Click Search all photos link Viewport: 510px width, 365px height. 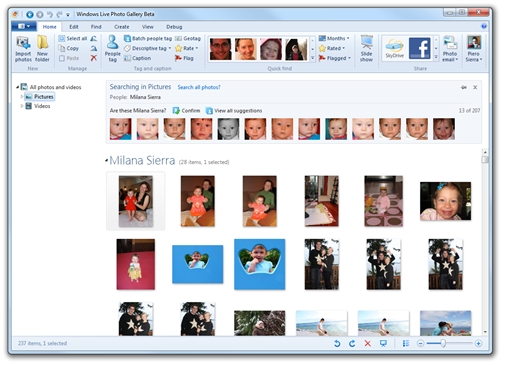pyautogui.click(x=199, y=87)
